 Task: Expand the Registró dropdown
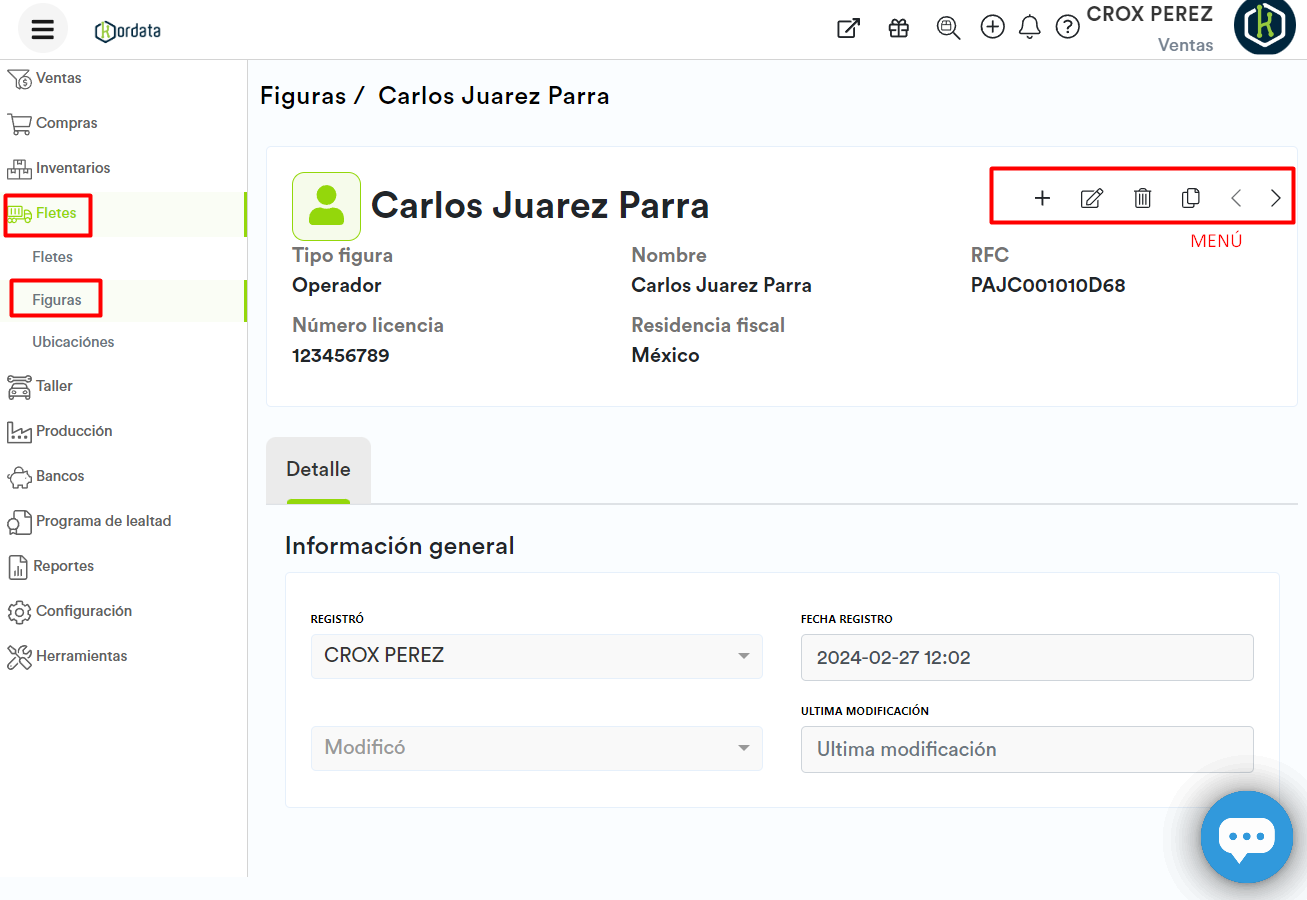[x=536, y=656]
